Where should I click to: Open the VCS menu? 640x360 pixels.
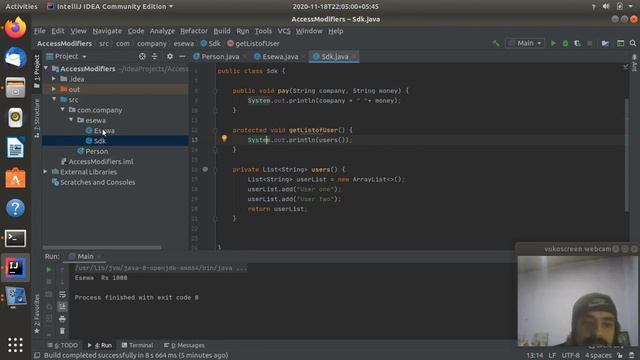[x=284, y=31]
